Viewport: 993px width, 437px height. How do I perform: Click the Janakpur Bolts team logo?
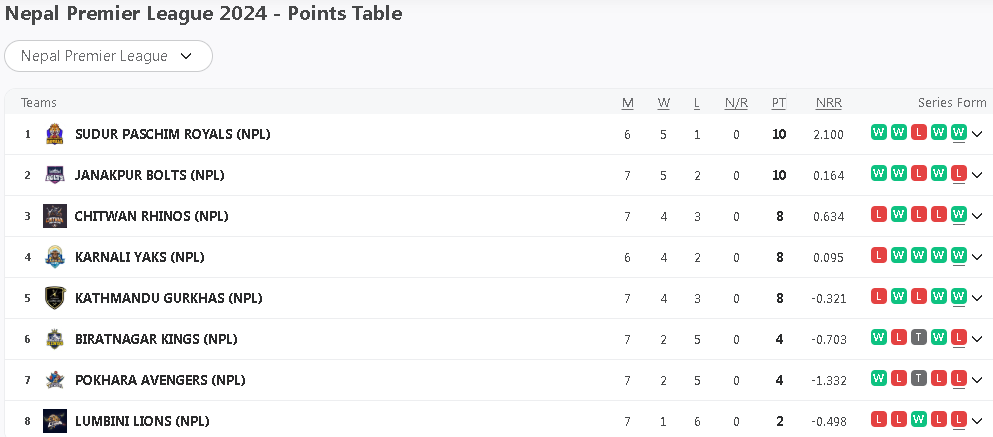(x=55, y=175)
